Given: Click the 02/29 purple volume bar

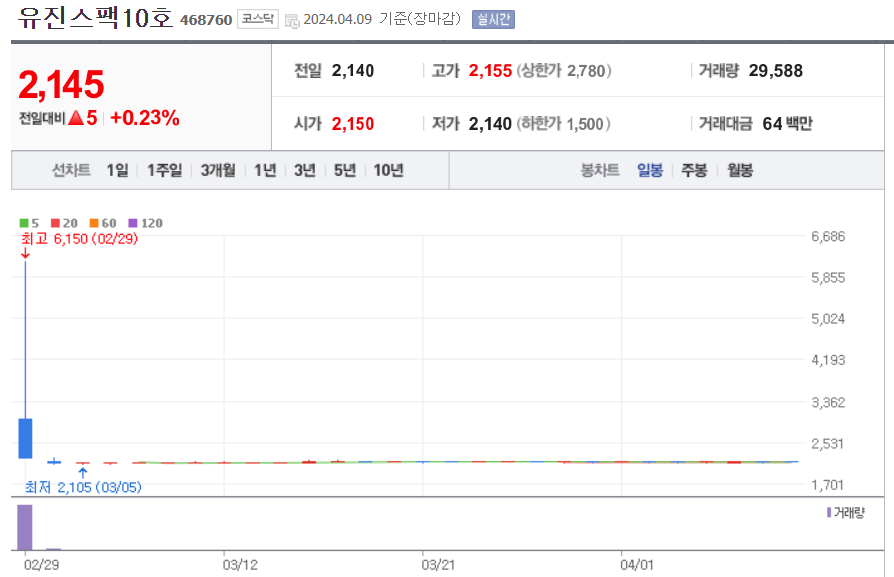Looking at the screenshot, I should tap(25, 527).
